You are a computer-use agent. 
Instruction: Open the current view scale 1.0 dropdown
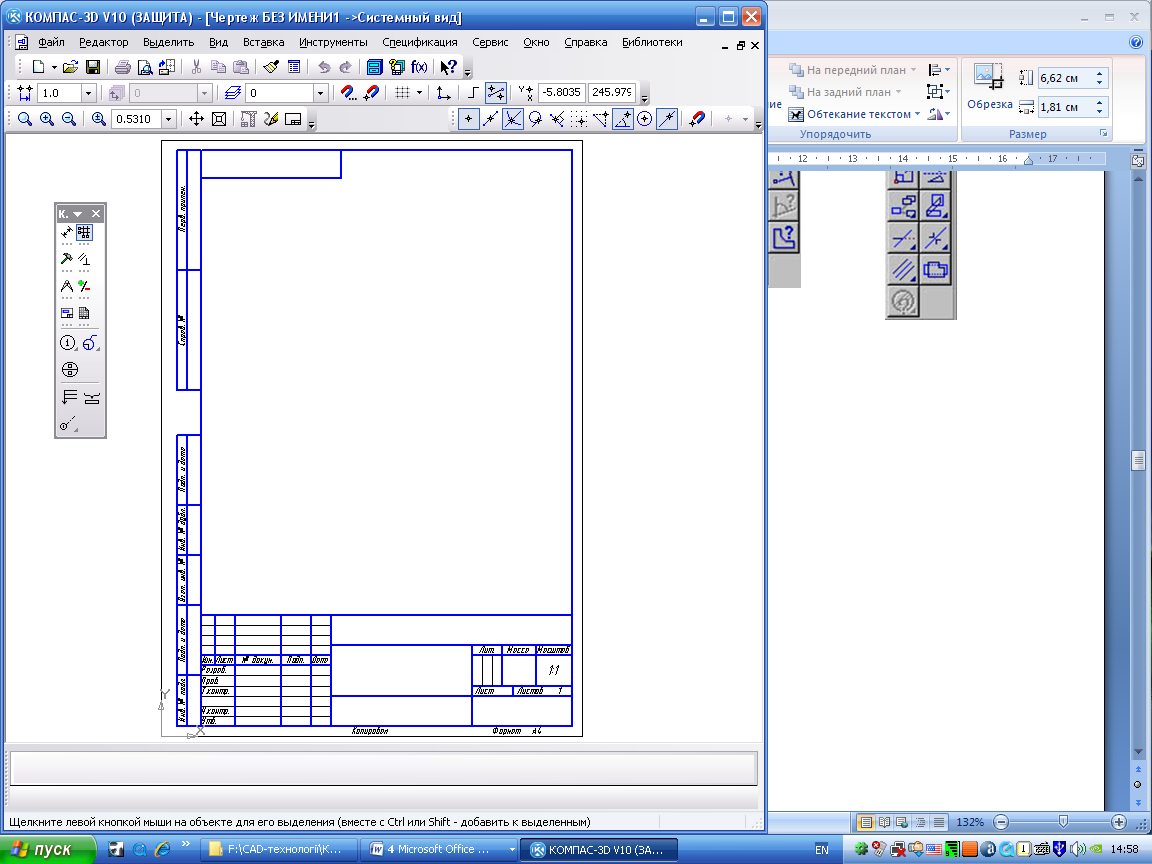click(88, 93)
